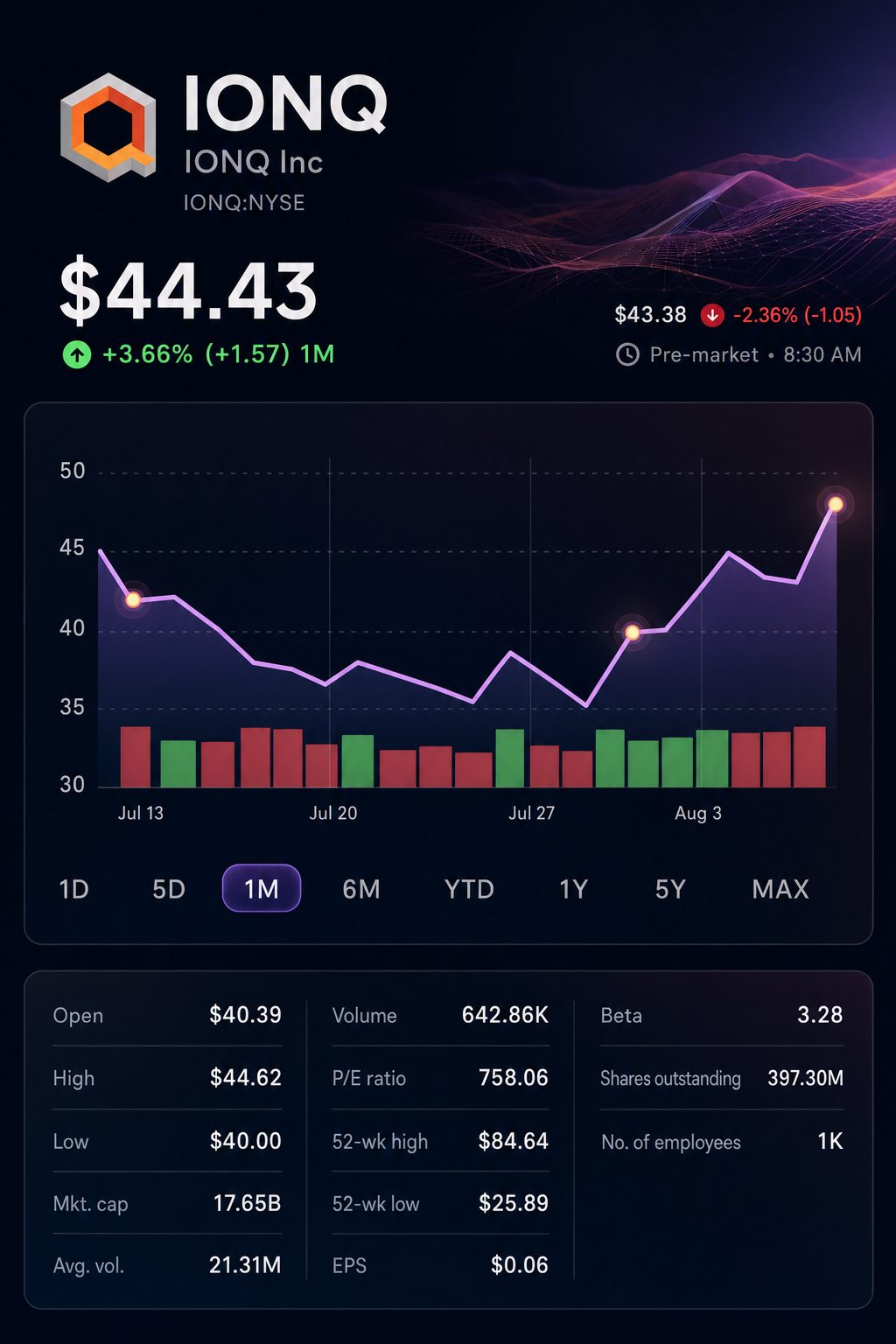
Task: Click the 50 price axis label
Action: point(73,471)
